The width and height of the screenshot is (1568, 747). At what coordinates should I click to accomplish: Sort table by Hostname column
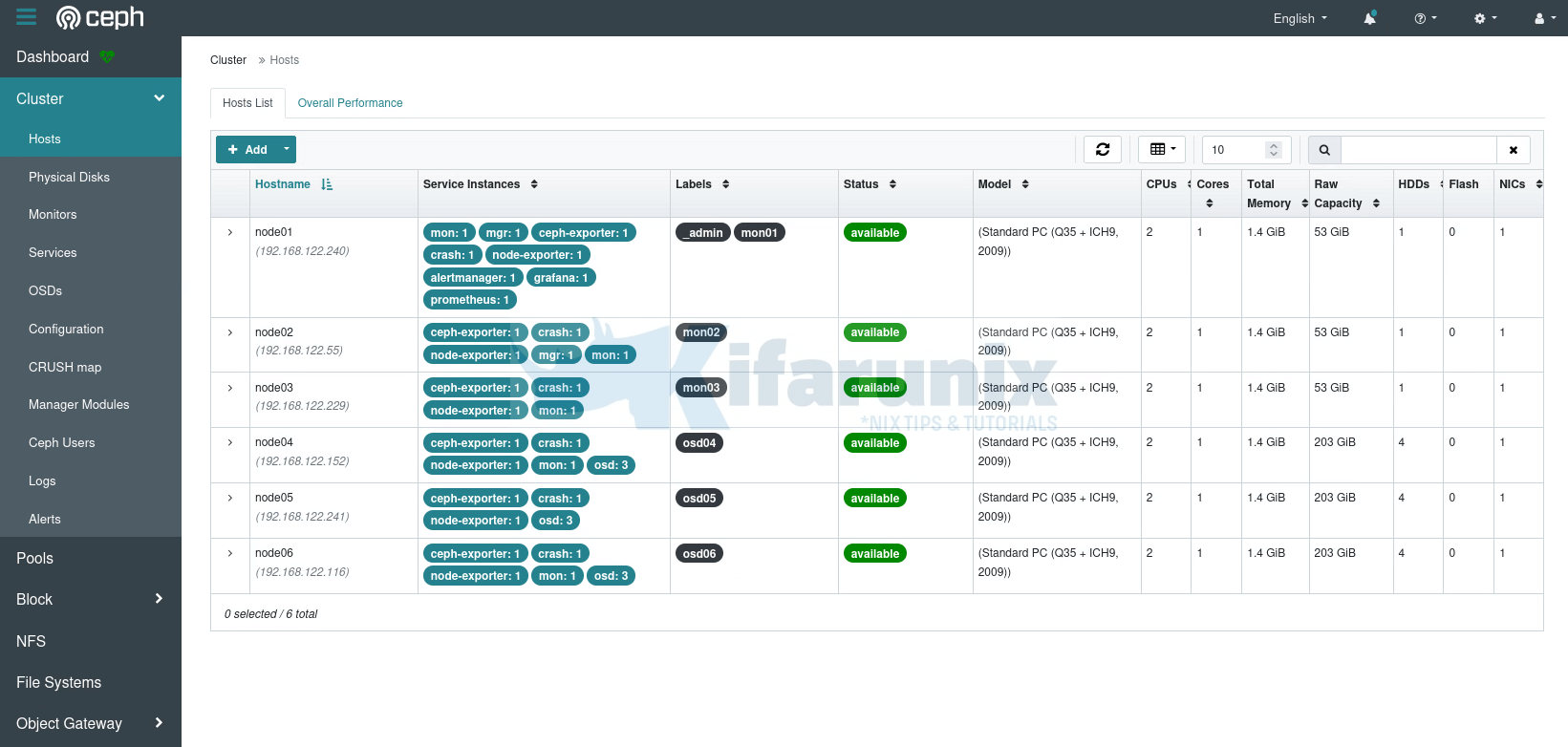[x=283, y=184]
